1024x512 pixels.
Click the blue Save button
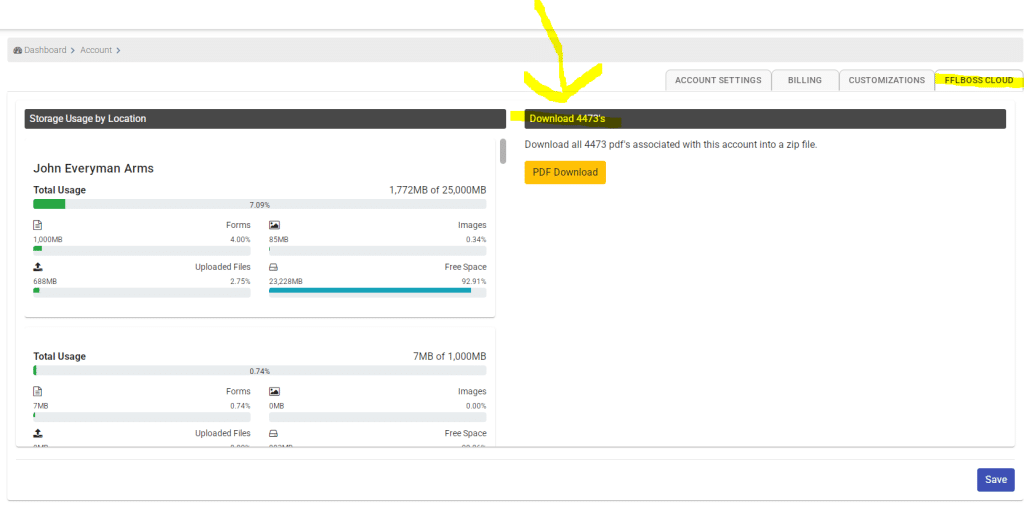click(x=995, y=479)
